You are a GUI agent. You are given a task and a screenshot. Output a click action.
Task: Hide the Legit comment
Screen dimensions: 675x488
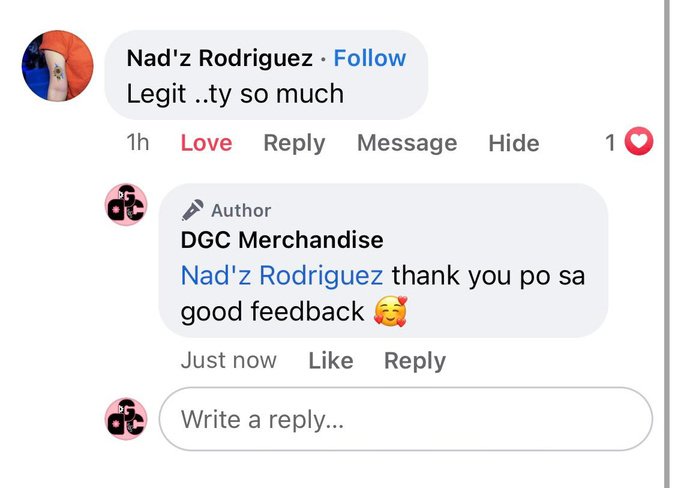tap(514, 143)
